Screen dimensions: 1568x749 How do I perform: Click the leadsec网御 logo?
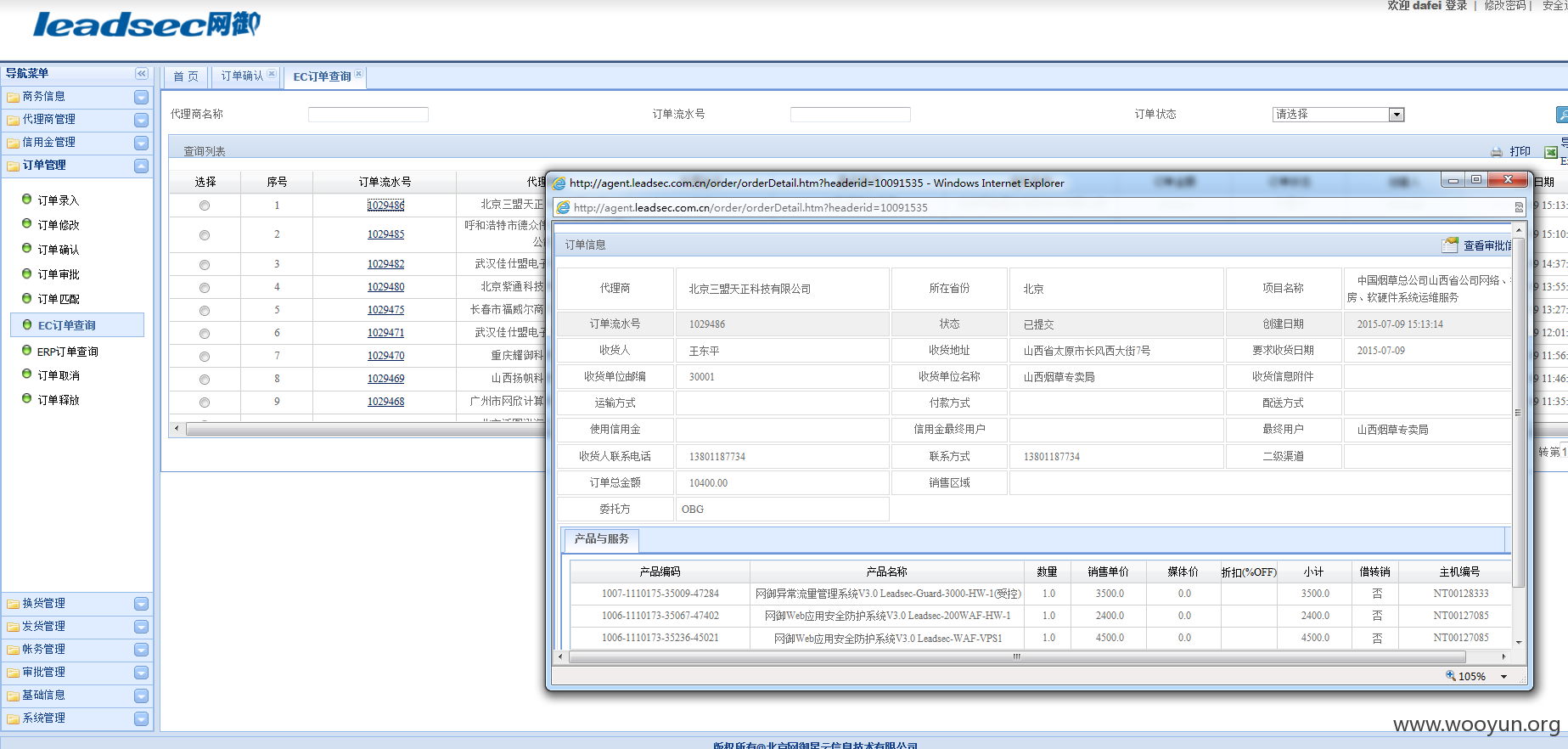[x=147, y=24]
